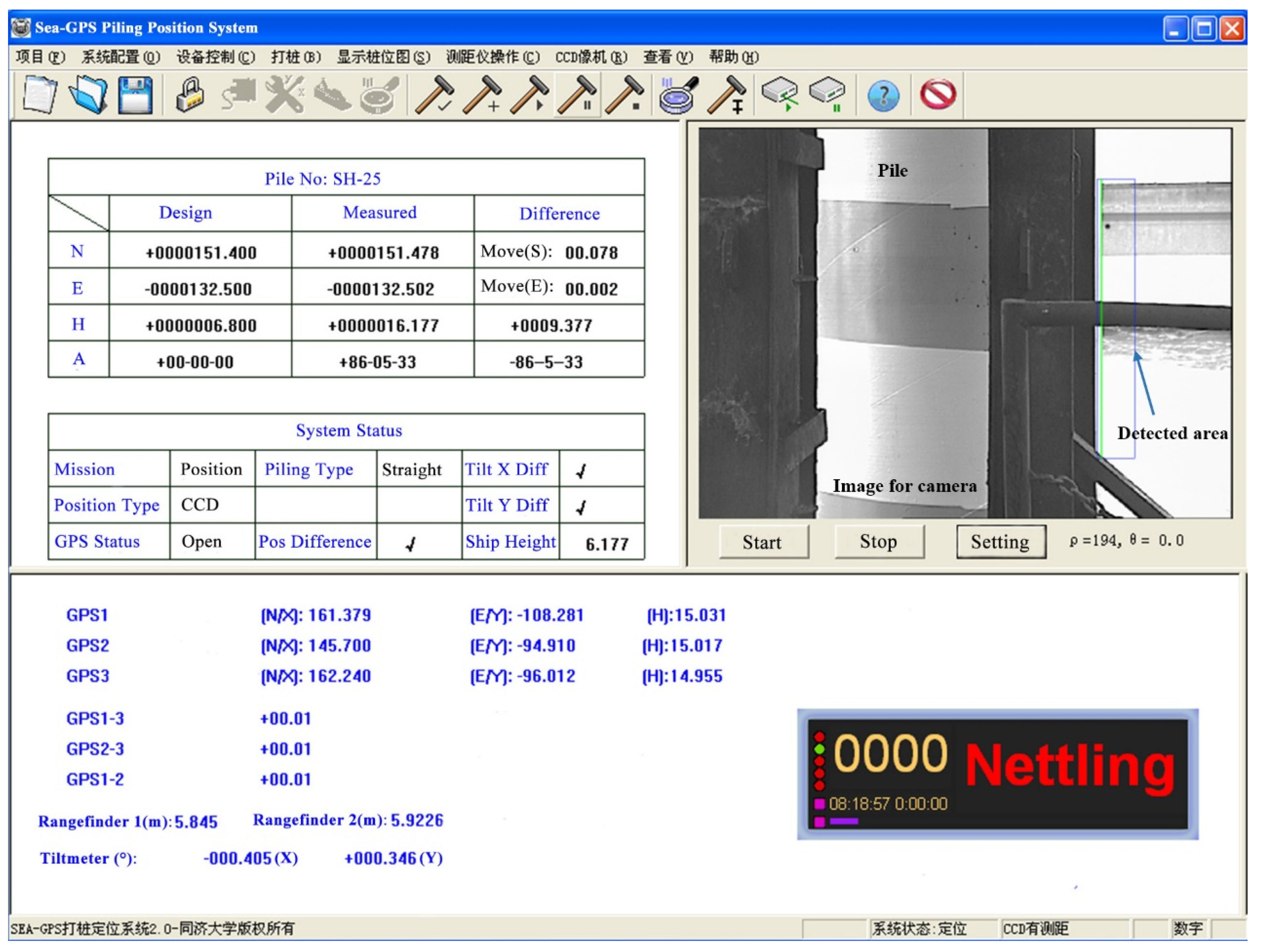Open the 项目(F) menu
The image size is (1264, 952).
click(x=40, y=57)
